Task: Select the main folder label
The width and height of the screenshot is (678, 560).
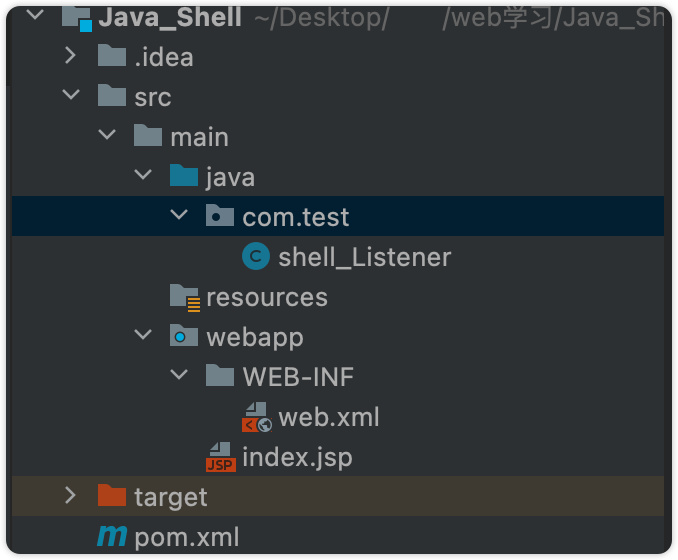Action: pos(199,137)
